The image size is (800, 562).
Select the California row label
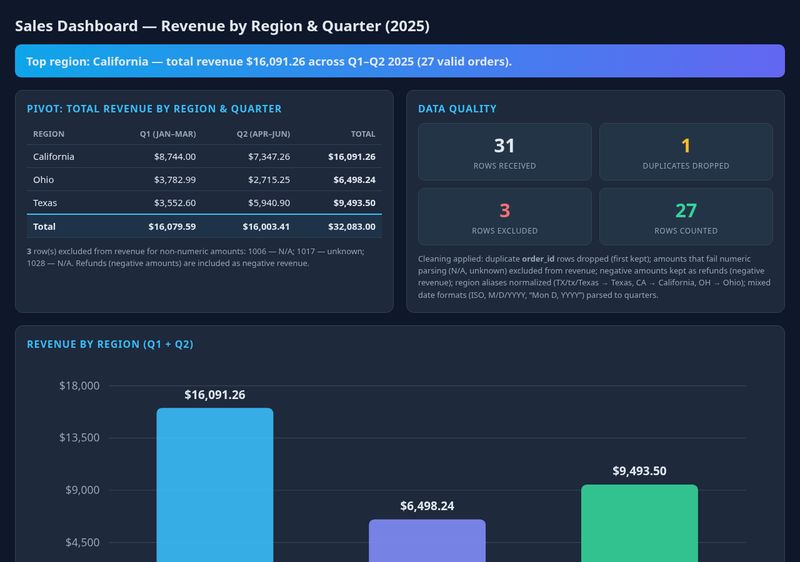(54, 157)
